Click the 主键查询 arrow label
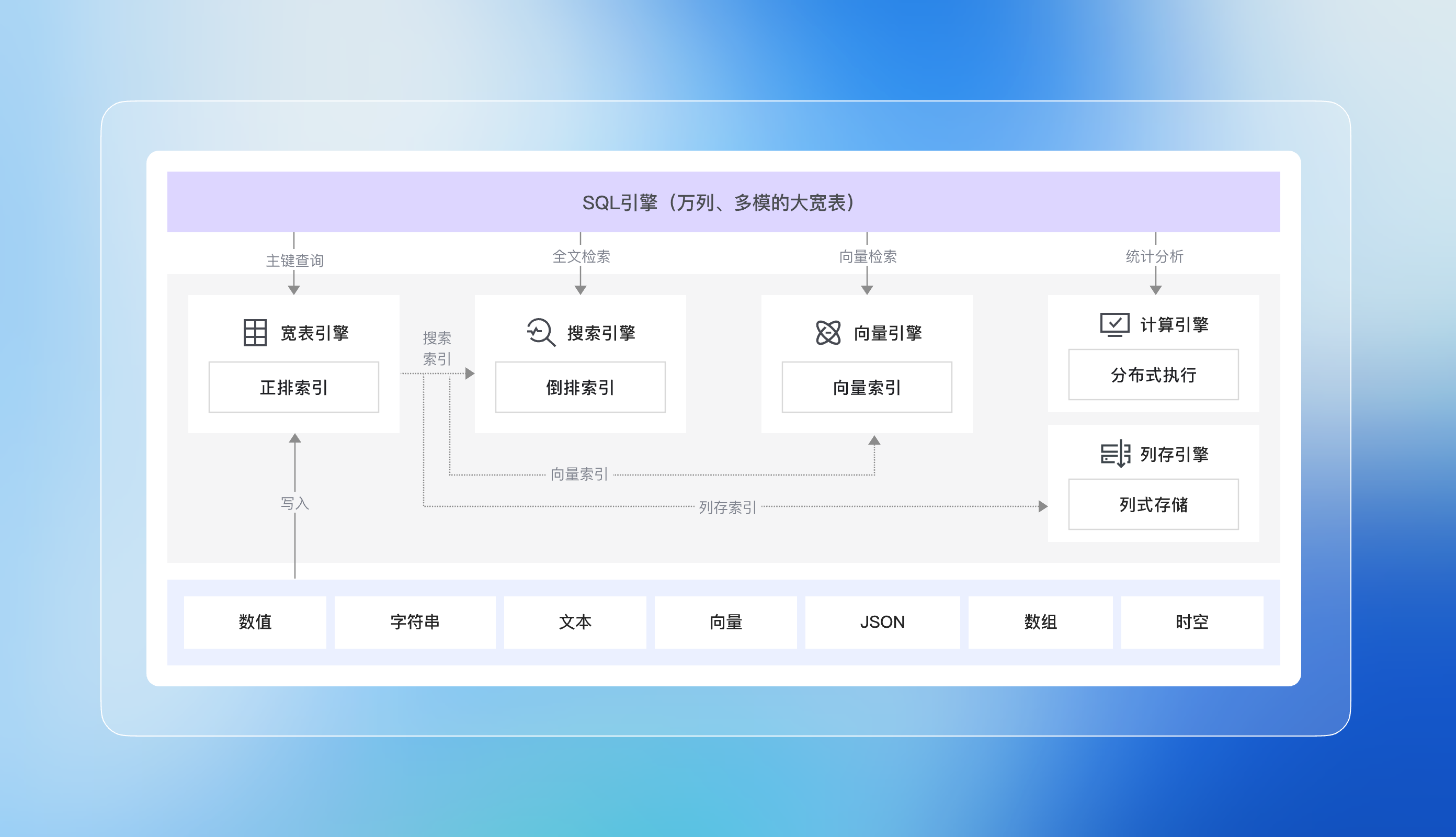The image size is (1456, 837). pos(295,261)
